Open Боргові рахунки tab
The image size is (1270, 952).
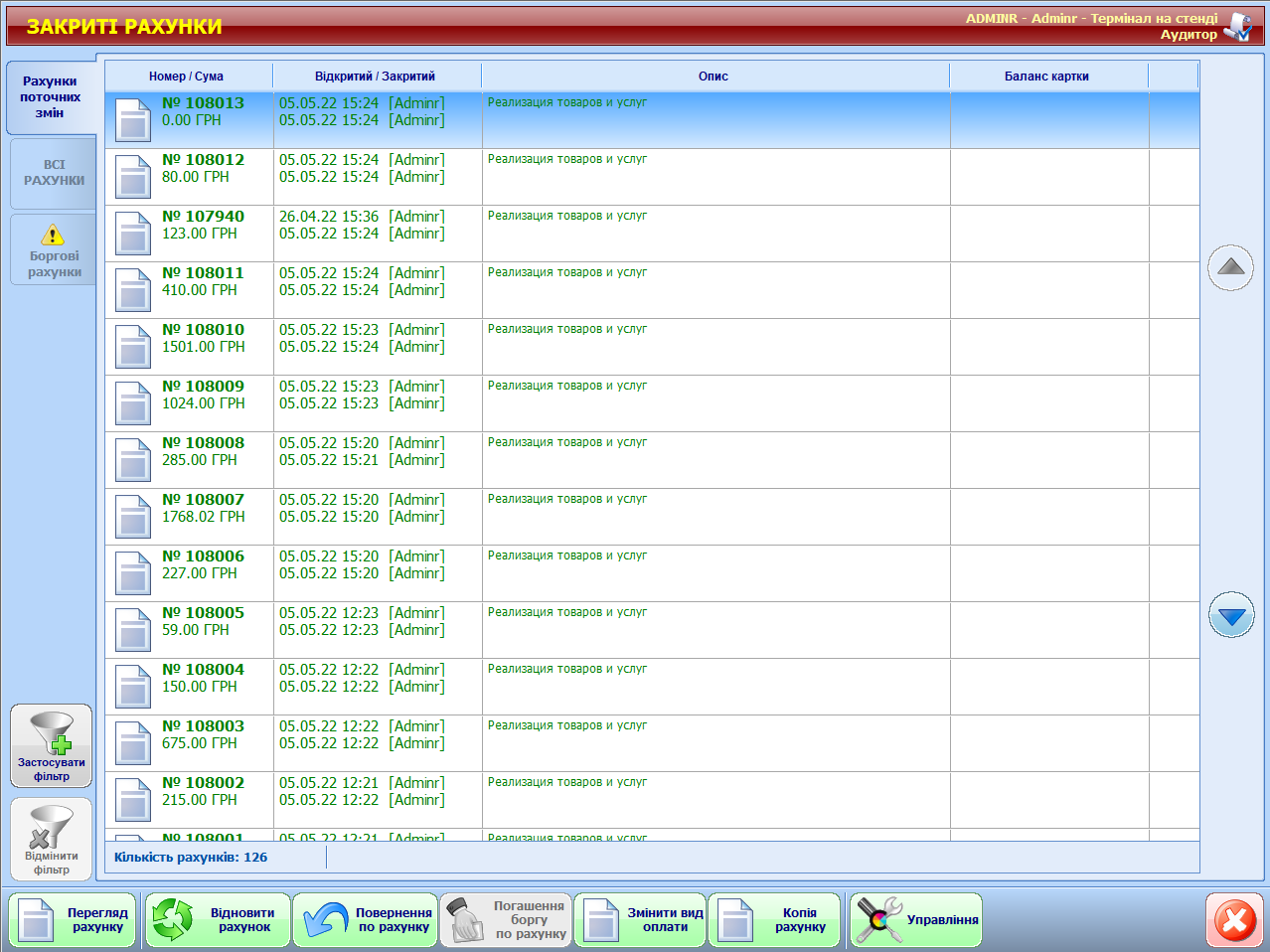click(54, 250)
